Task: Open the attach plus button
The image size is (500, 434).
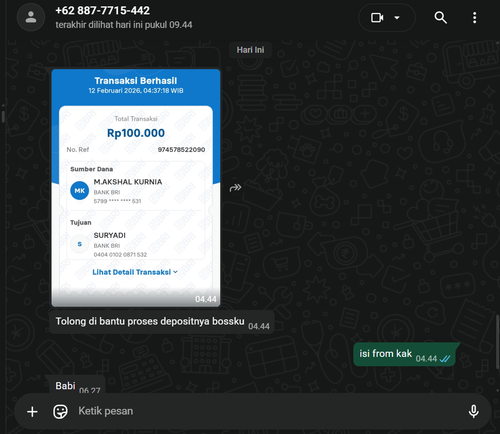Action: 32,412
